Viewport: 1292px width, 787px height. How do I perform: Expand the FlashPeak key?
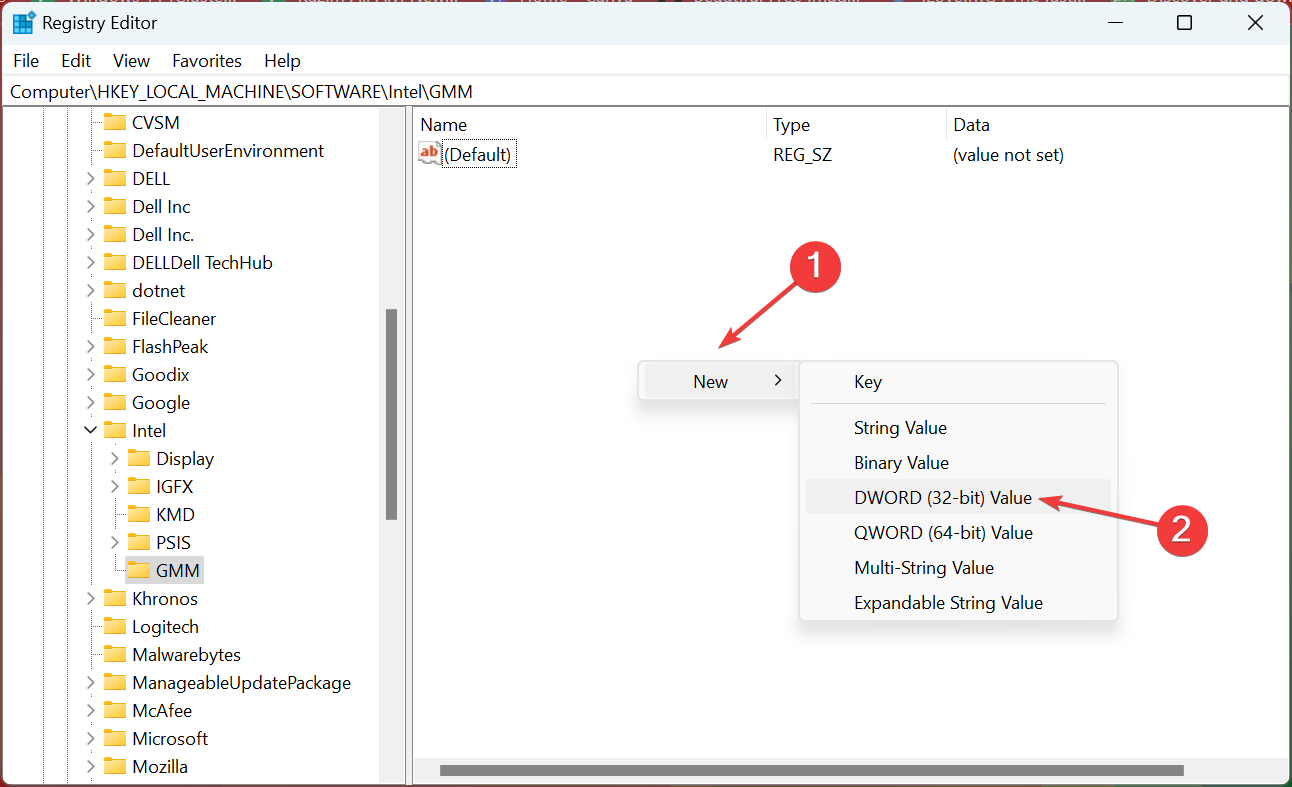pos(91,347)
